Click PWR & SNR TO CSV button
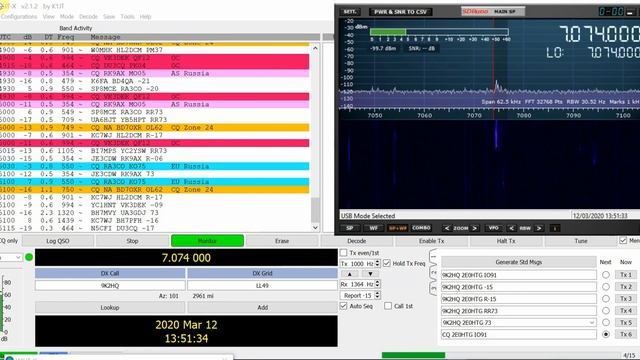Screen dimensions: 640x360 (400, 12)
